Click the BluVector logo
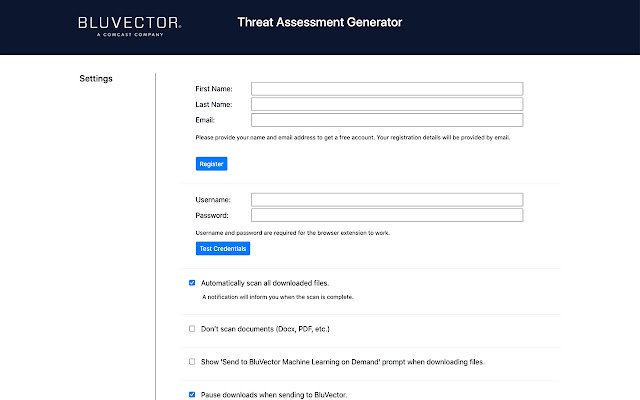Viewport: 640px width, 400px height. (130, 27)
